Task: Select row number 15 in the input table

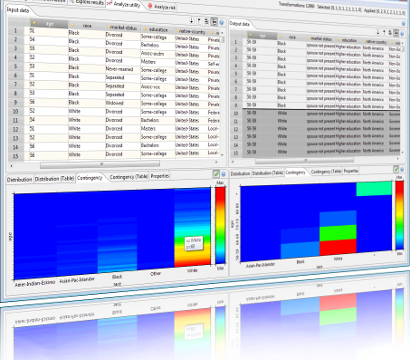Action: (x=16, y=156)
